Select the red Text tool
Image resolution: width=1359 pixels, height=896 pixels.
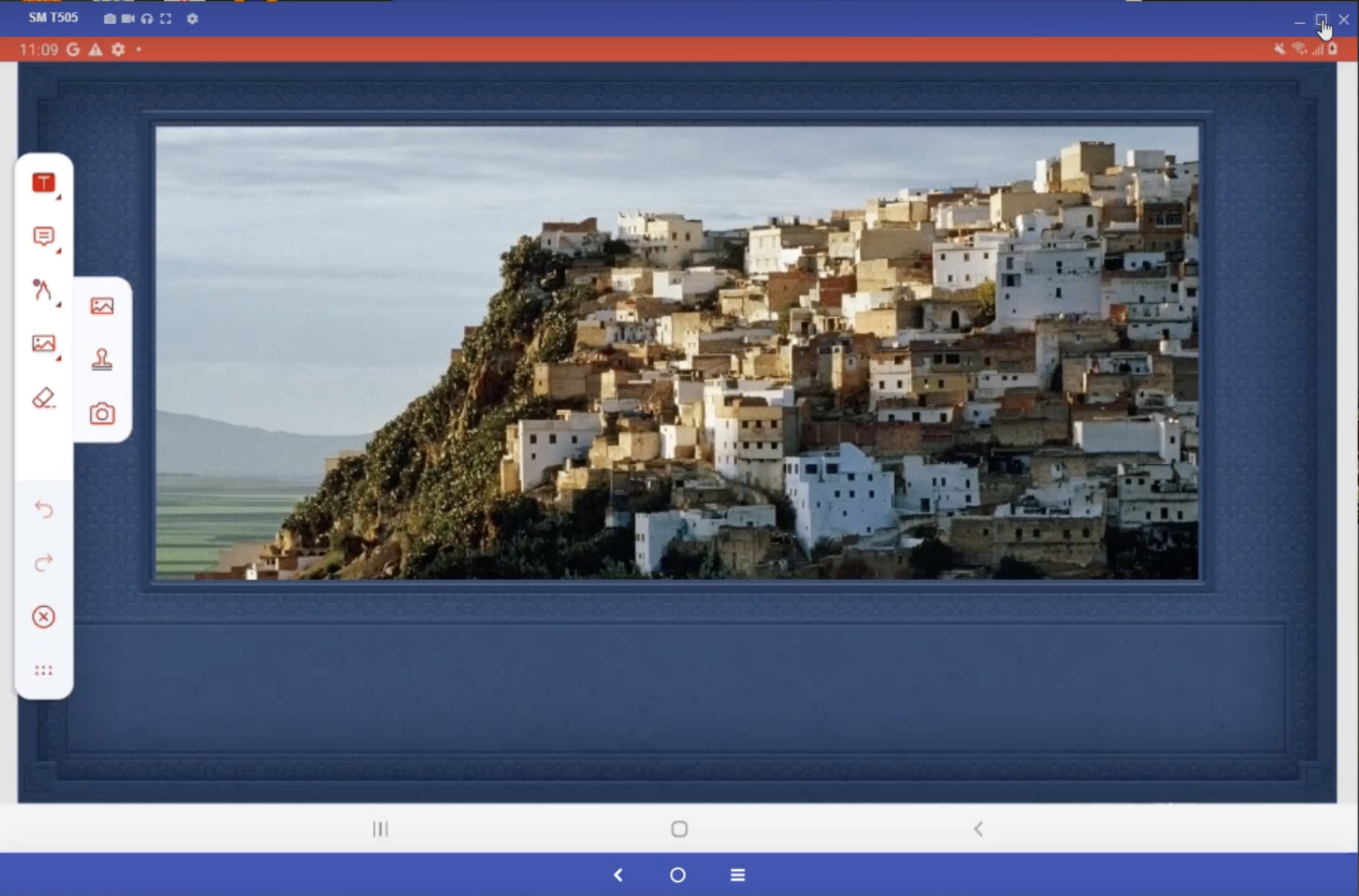44,183
